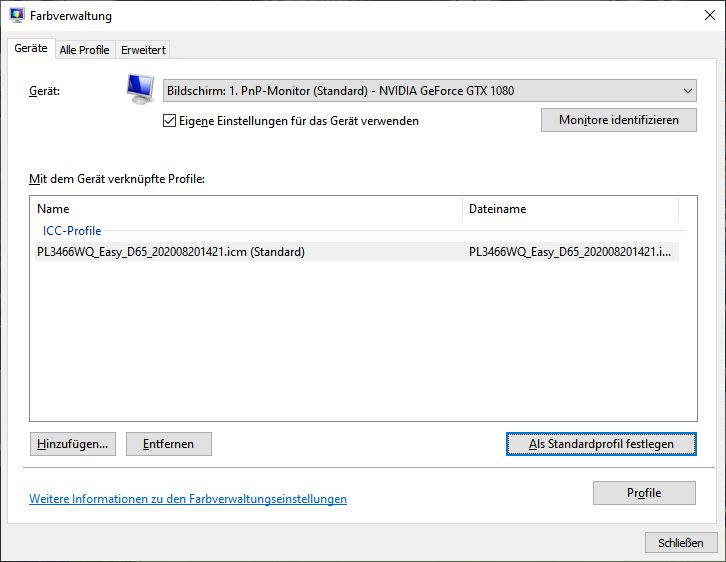
Task: Click the Farbverwaltung title bar icon
Action: point(17,15)
